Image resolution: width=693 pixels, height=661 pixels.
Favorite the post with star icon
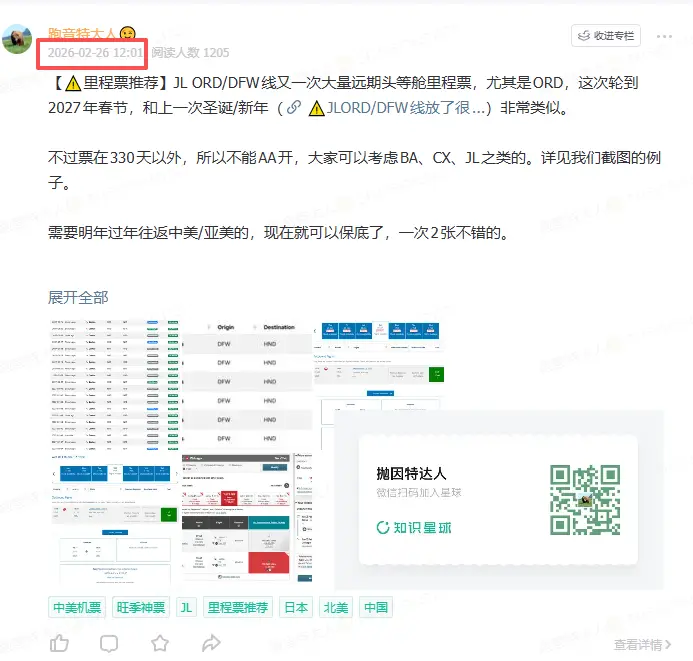point(160,643)
